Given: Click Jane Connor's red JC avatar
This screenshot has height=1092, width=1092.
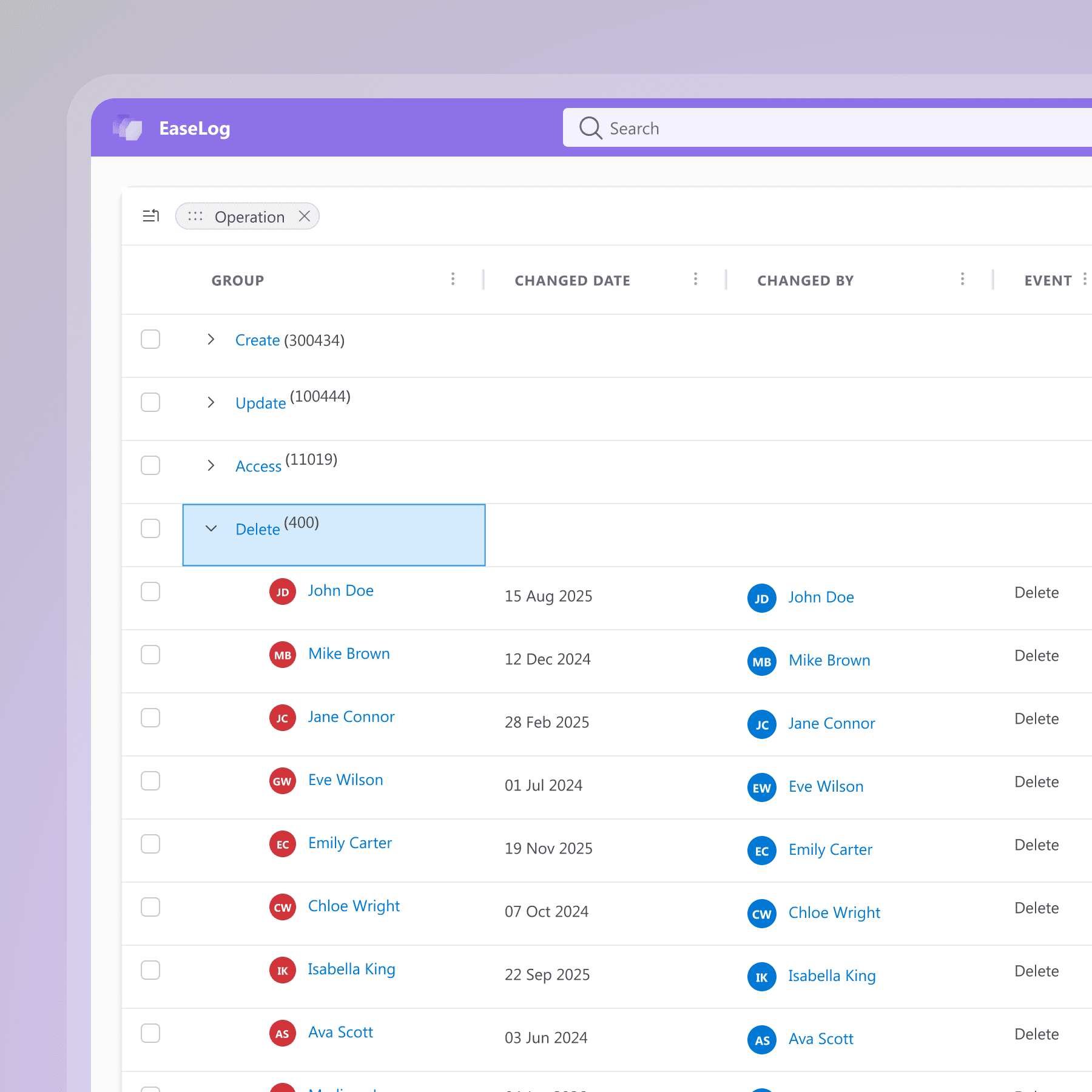Looking at the screenshot, I should (x=283, y=718).
